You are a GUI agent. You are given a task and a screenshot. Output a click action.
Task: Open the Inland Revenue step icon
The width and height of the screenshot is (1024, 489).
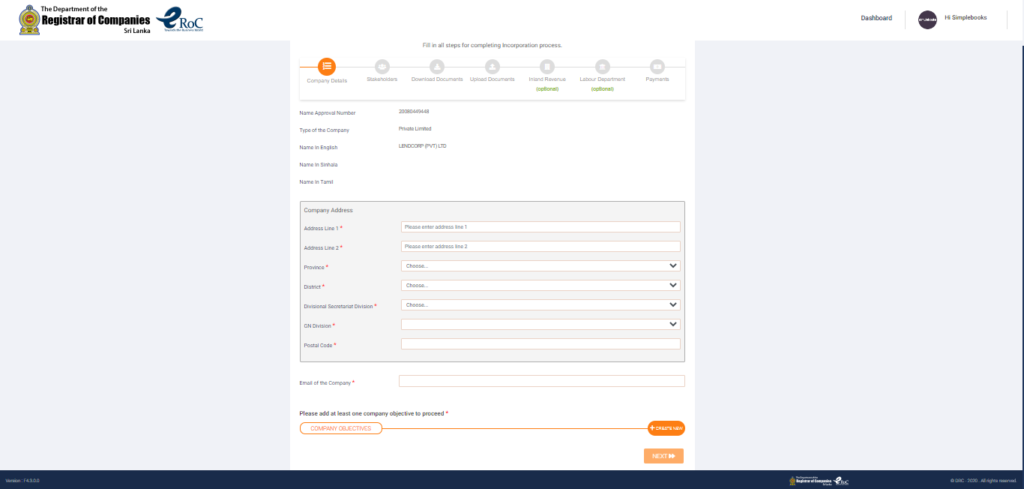pos(547,67)
